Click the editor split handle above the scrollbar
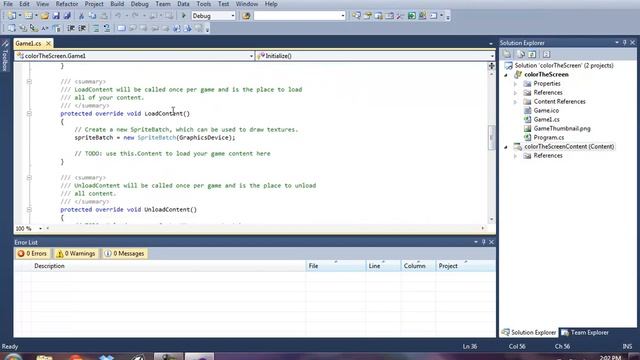The image size is (640, 360). click(x=491, y=66)
